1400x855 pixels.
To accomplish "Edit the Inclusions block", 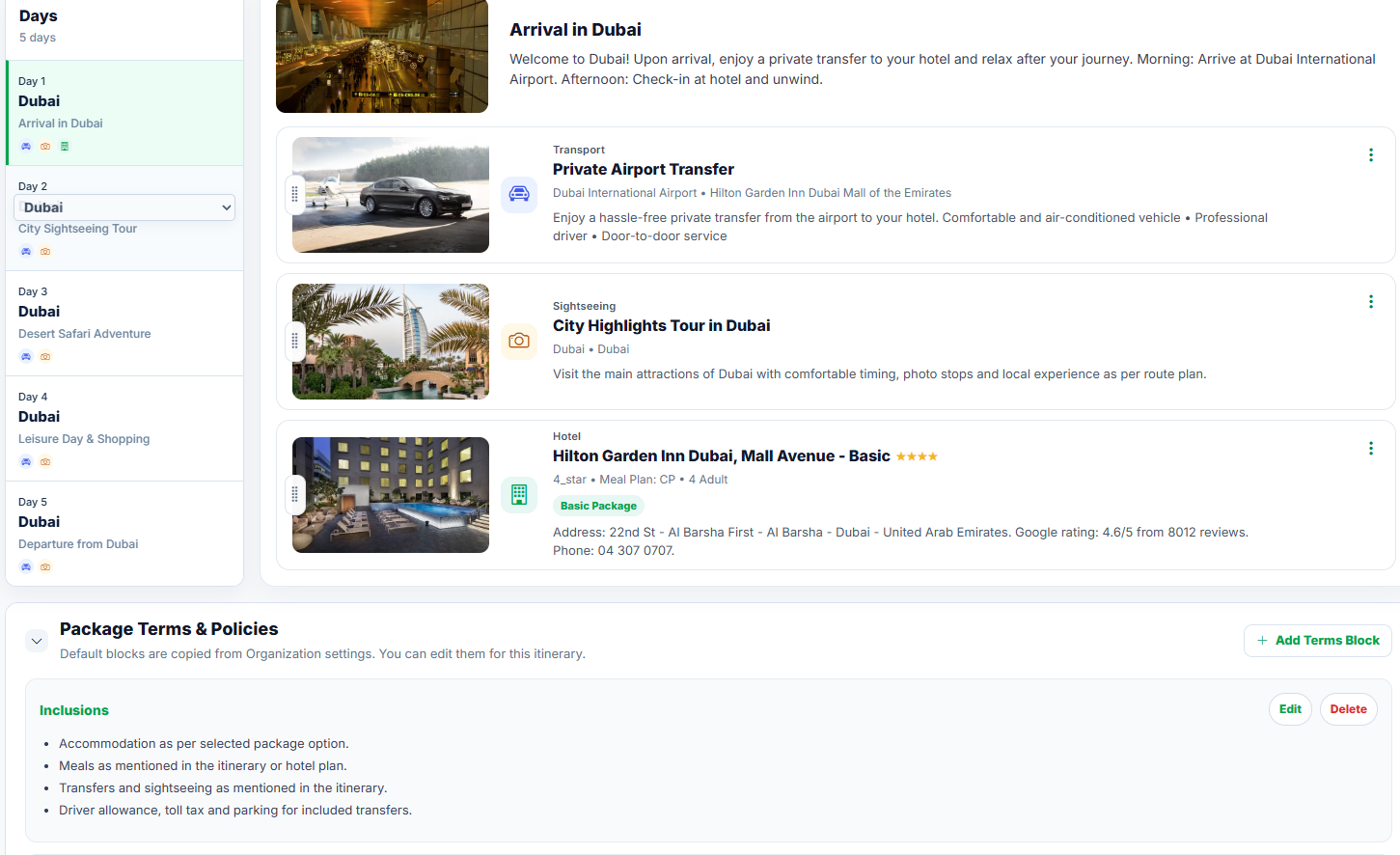I will [x=1290, y=709].
